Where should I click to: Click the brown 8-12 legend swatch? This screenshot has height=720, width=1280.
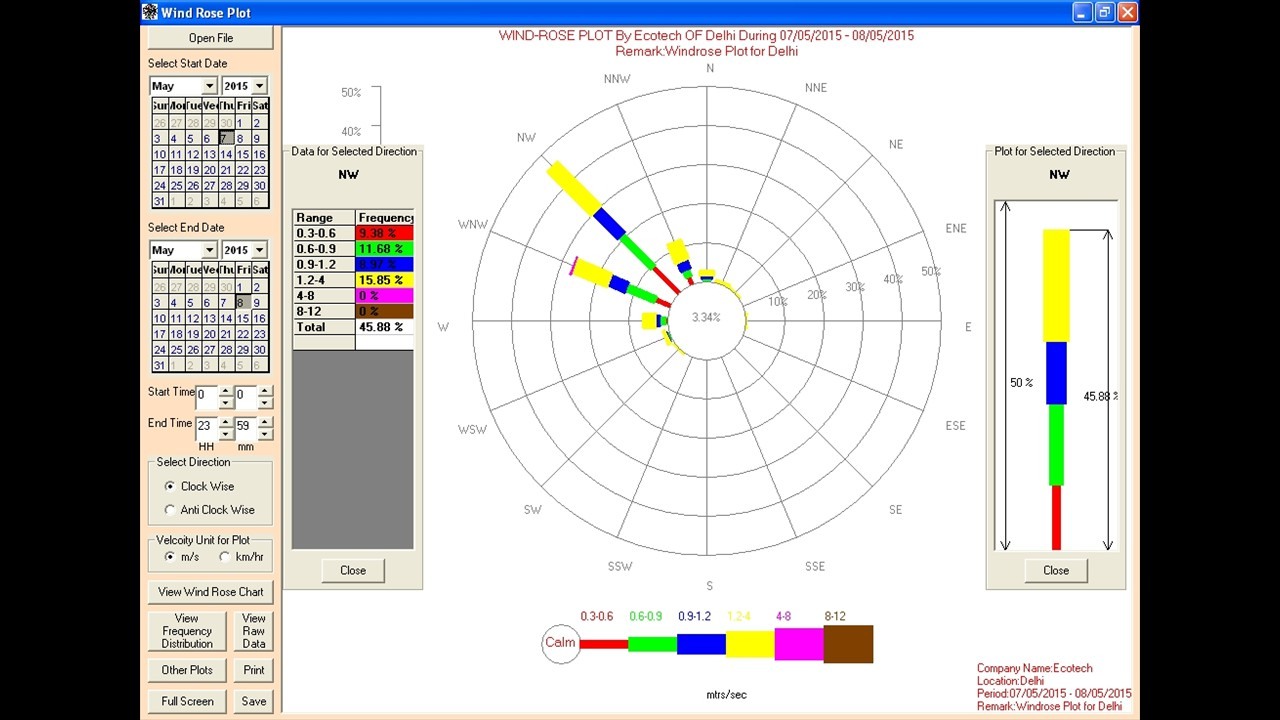[848, 644]
